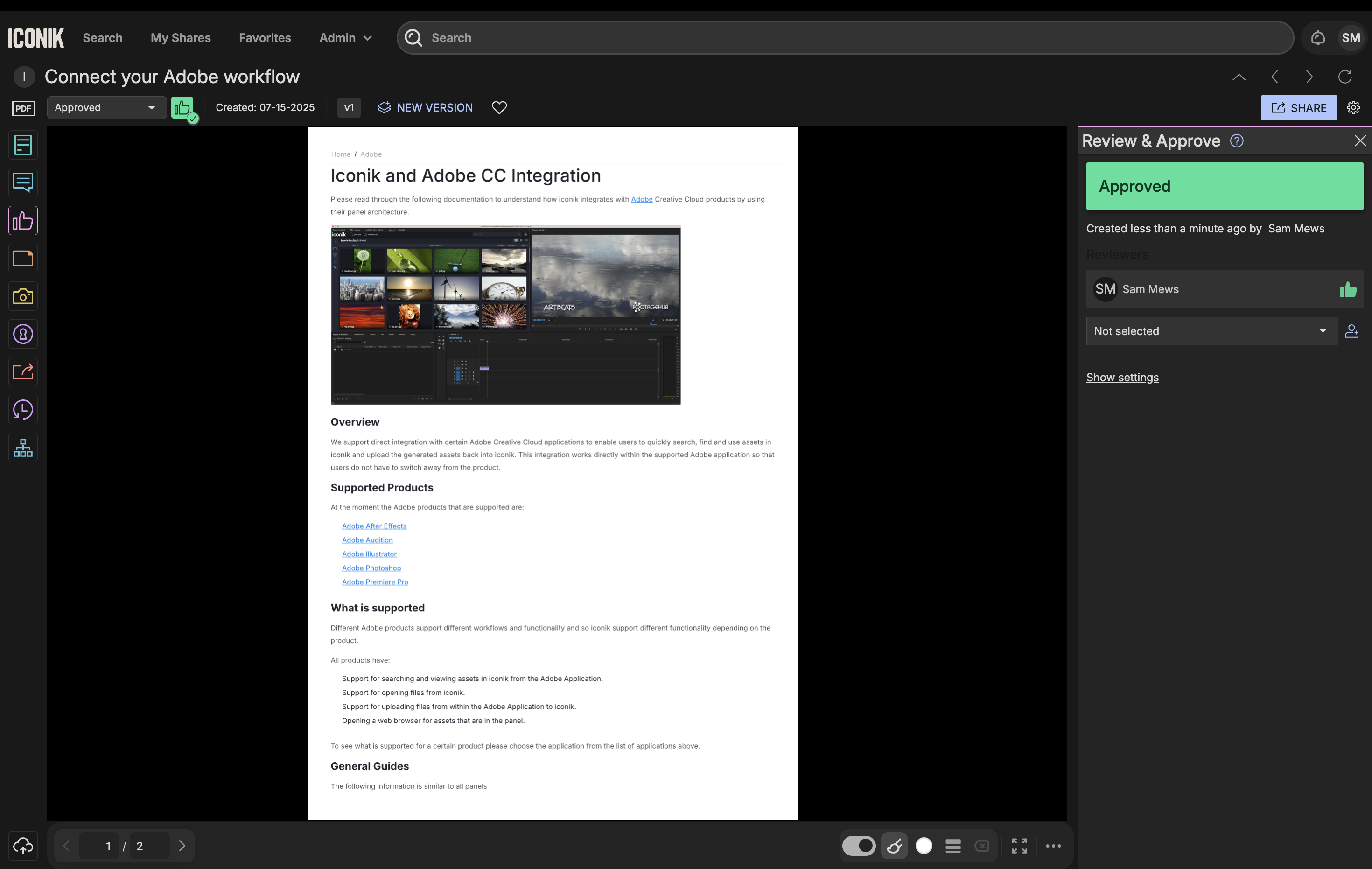This screenshot has height=869, width=1372.
Task: Select the brush drawing tool
Action: coord(894,846)
